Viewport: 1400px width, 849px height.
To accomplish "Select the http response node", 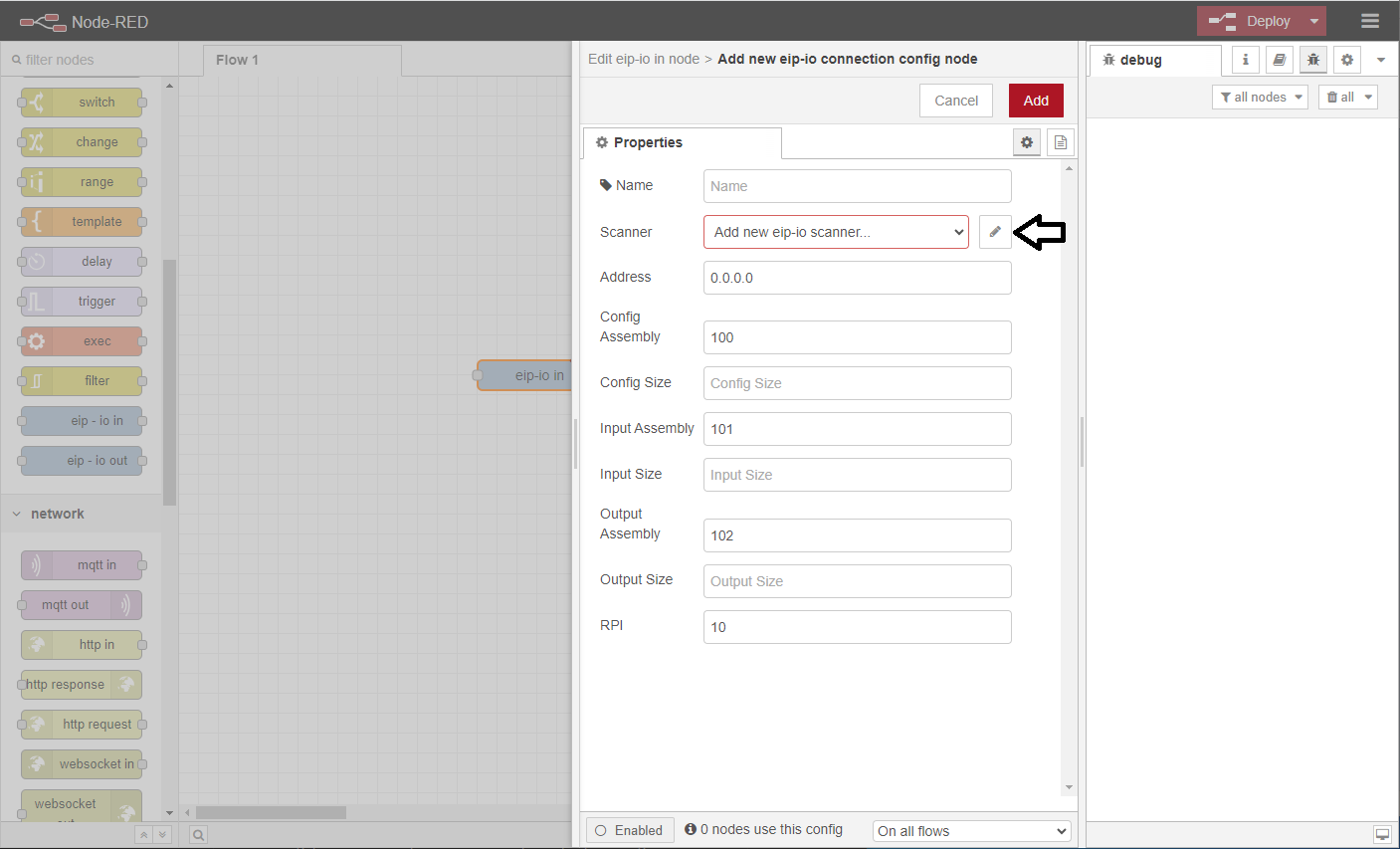I will click(82, 685).
